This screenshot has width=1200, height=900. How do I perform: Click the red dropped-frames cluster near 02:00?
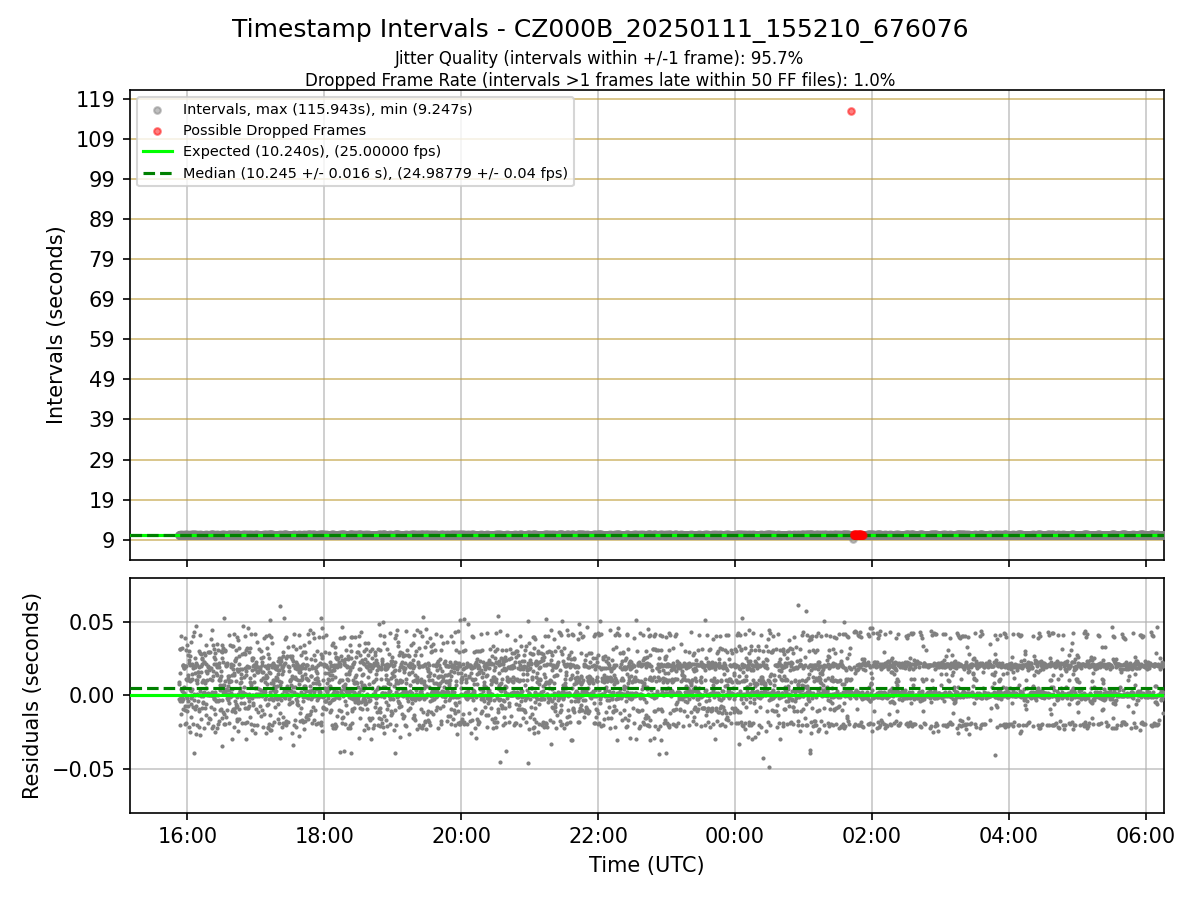tap(858, 535)
